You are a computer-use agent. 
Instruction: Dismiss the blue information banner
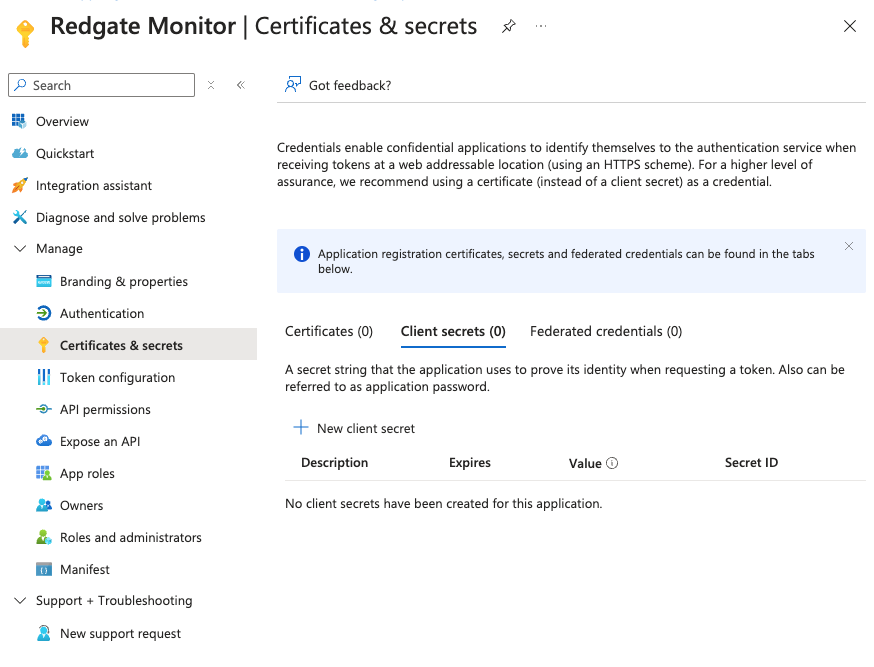849,246
